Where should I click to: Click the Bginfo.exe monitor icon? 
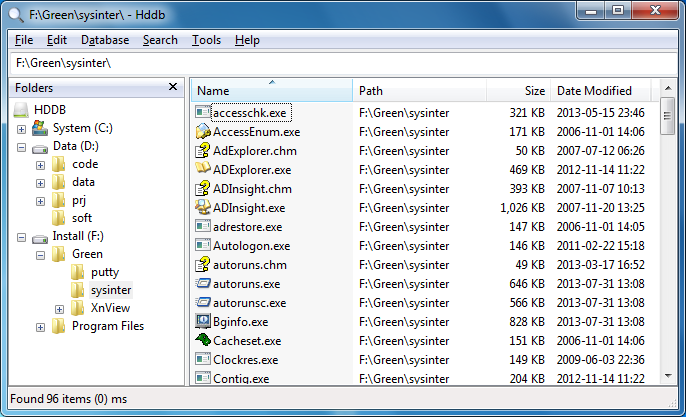[x=203, y=321]
